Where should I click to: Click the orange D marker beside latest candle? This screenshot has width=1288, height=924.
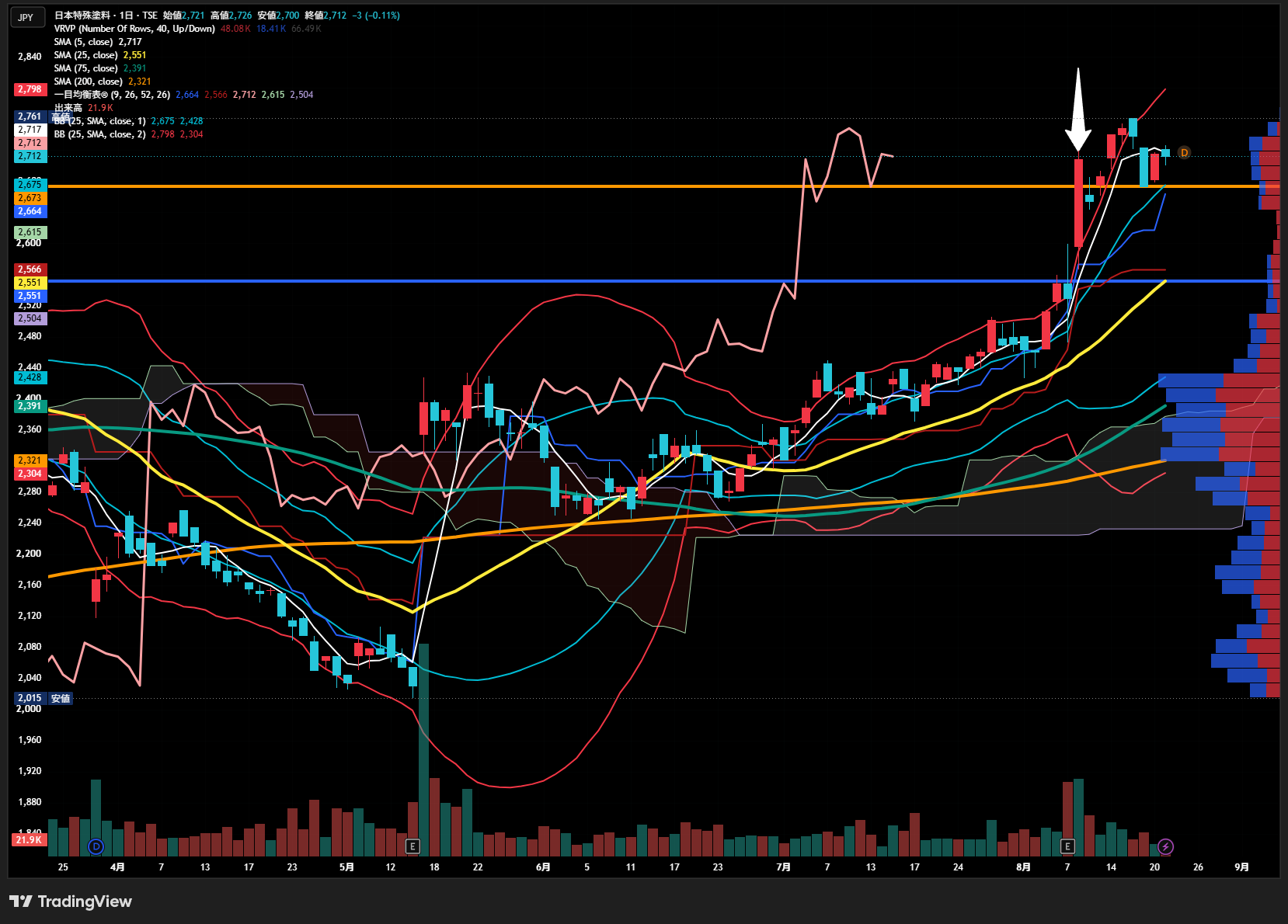[x=1184, y=152]
